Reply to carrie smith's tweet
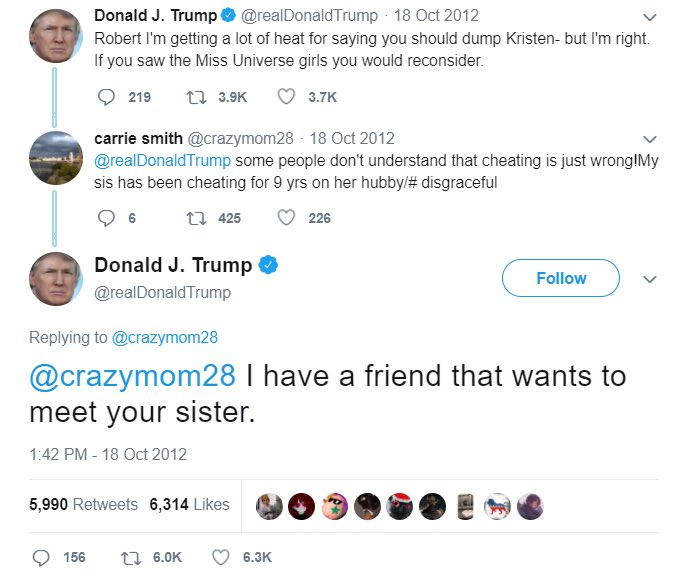The width and height of the screenshot is (687, 581). coord(106,218)
